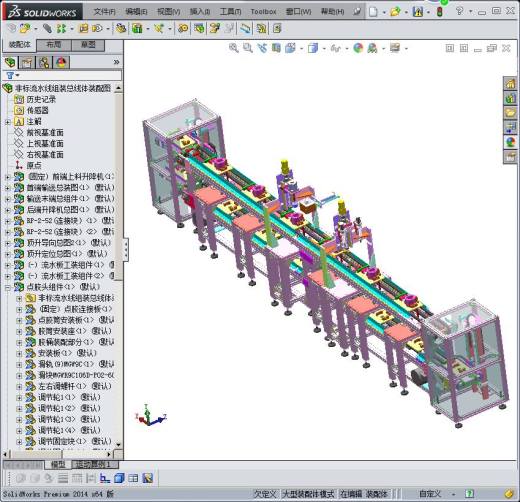The height and width of the screenshot is (502, 520).
Task: Switch to the 草图 command tab
Action: click(88, 45)
